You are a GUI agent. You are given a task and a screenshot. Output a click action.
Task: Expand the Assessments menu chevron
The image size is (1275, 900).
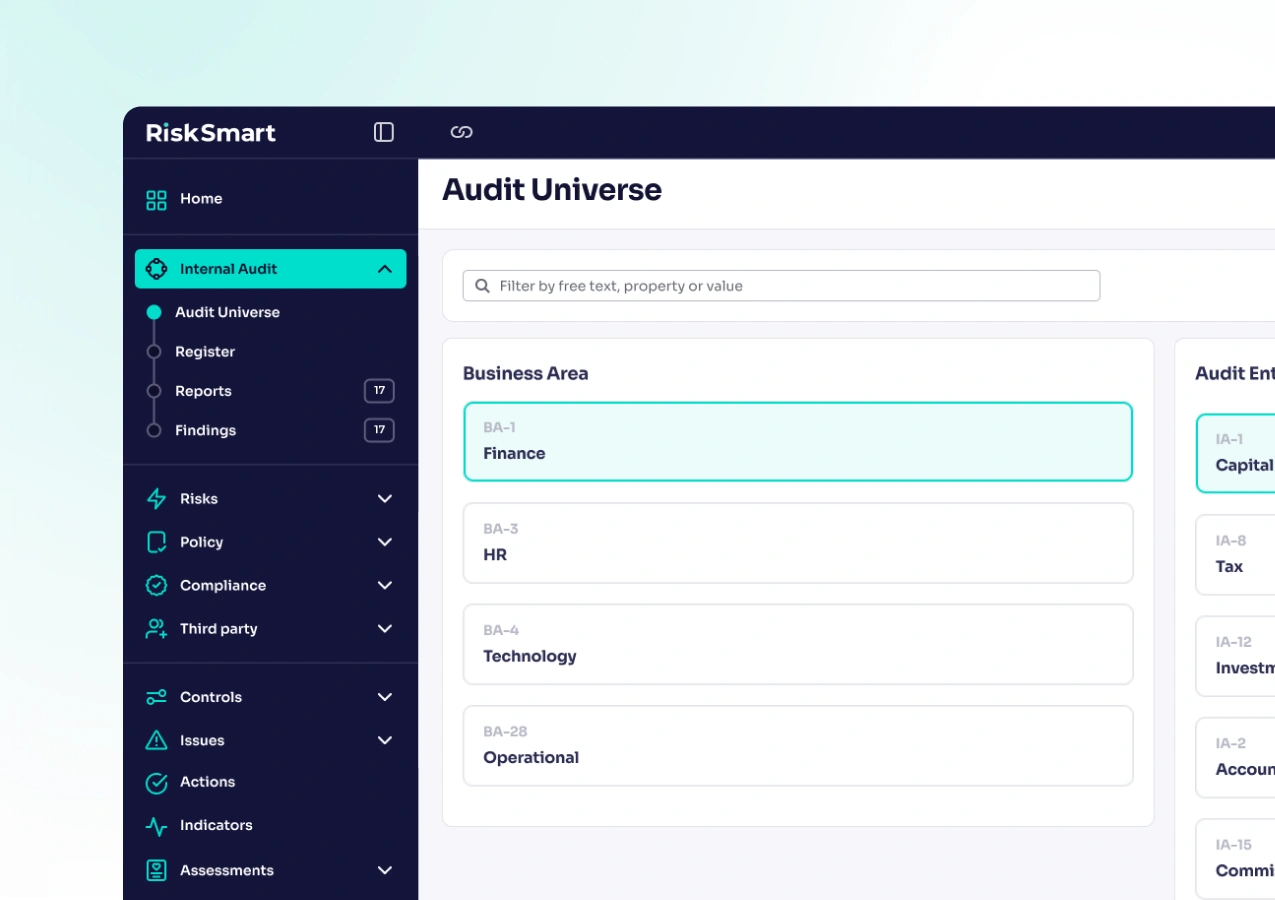pyautogui.click(x=385, y=870)
